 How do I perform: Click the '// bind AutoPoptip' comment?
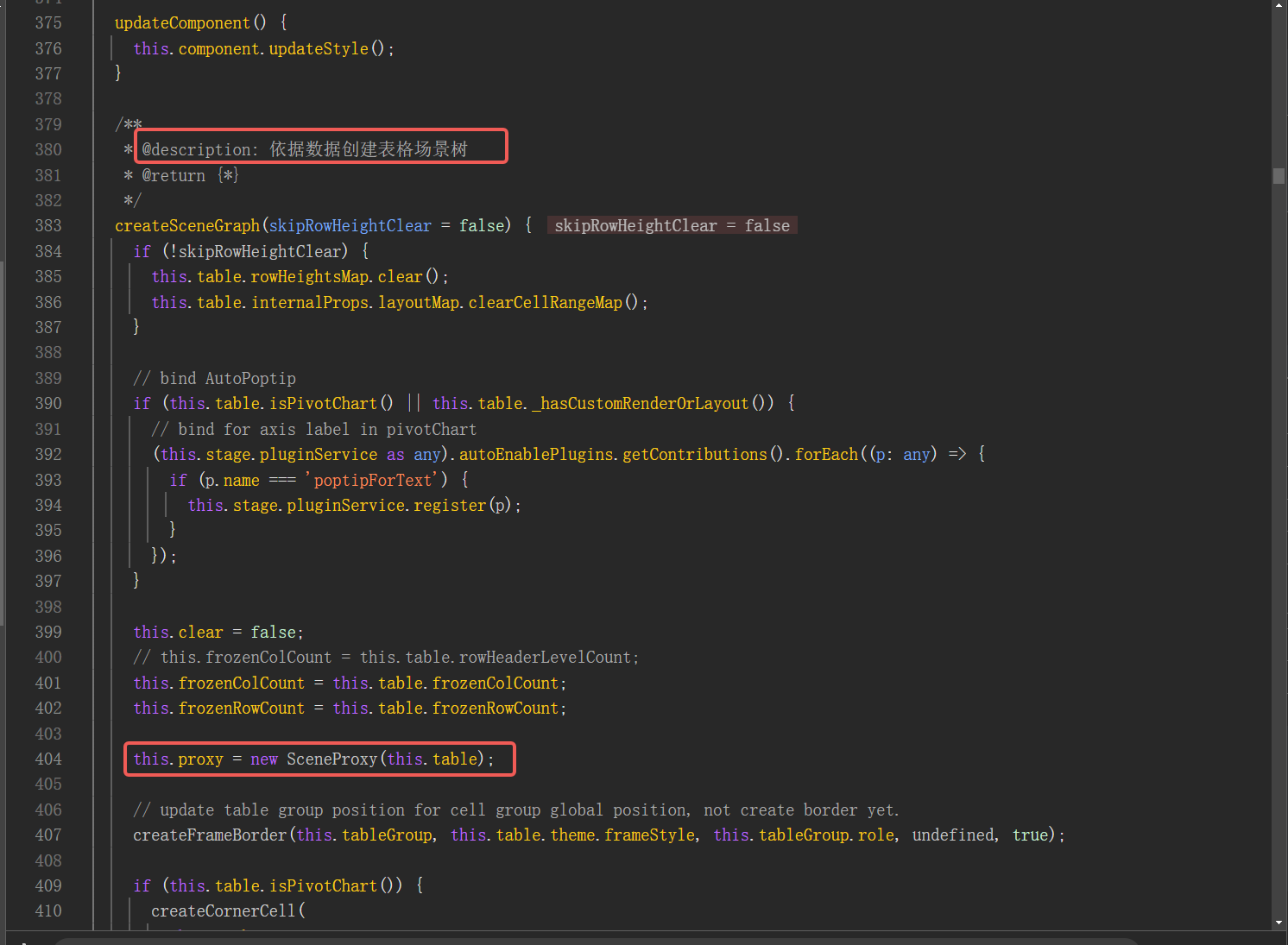(x=214, y=379)
